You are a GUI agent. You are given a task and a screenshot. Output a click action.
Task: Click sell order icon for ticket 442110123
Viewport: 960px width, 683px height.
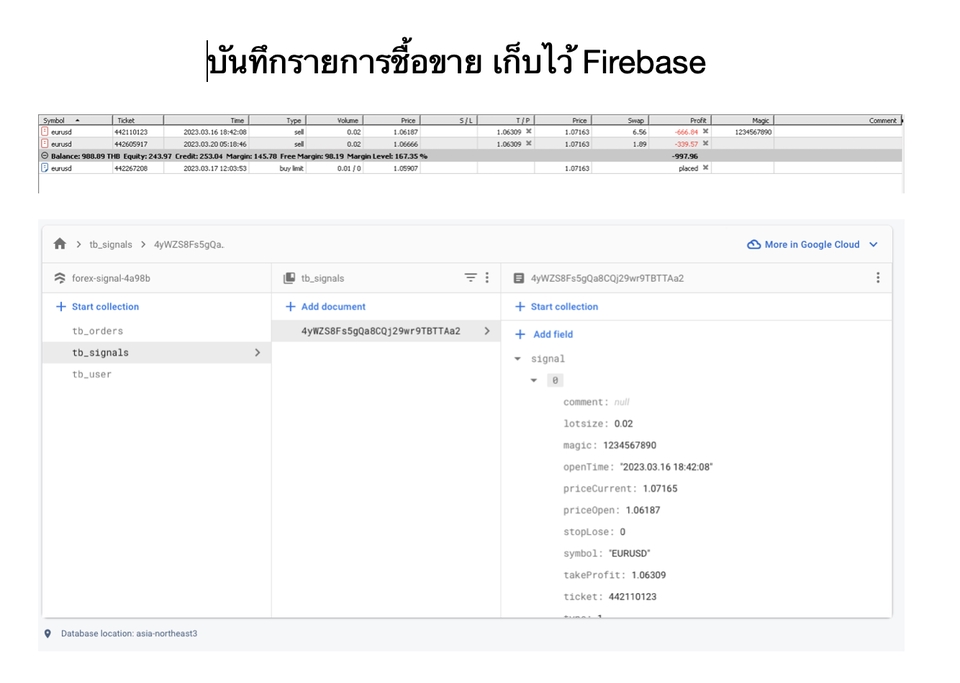[45, 132]
